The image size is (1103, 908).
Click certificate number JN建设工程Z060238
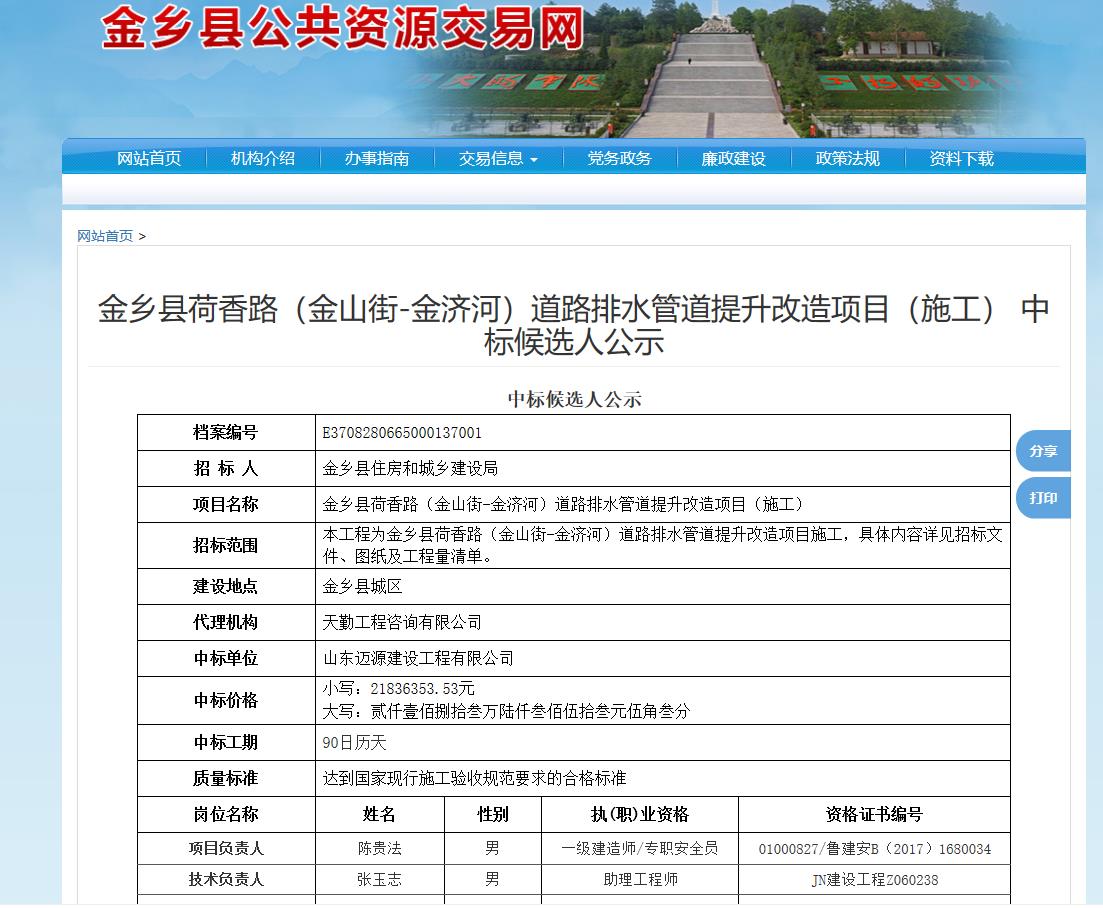(x=874, y=880)
